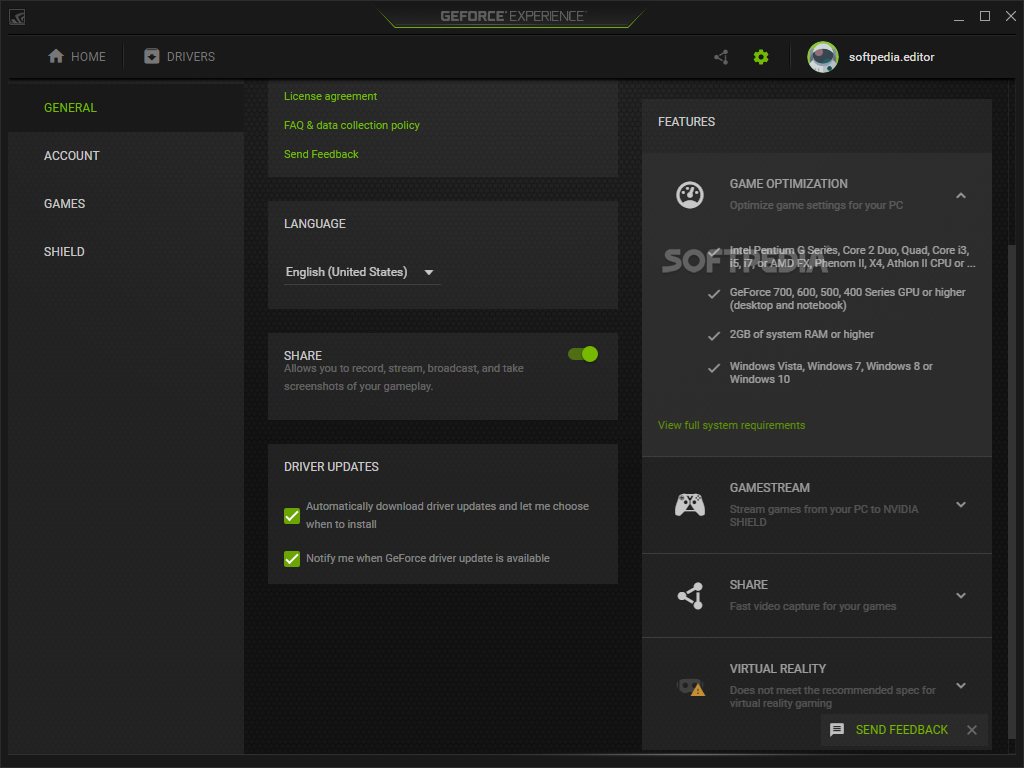Click the GeForce 700, 600, 500 GPU requirement text
The image size is (1024, 768).
point(847,298)
